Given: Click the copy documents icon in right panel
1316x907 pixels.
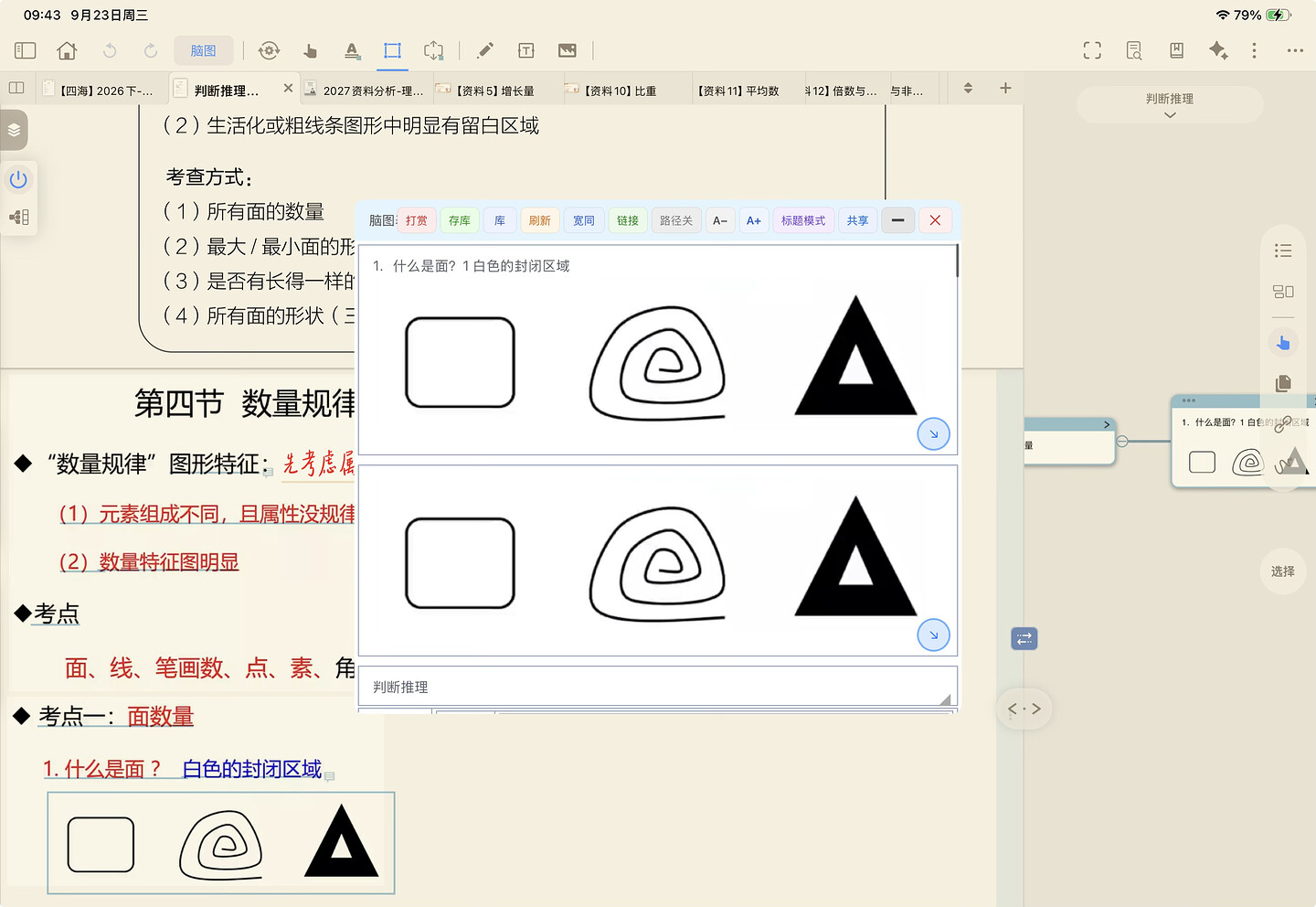Looking at the screenshot, I should [x=1283, y=383].
